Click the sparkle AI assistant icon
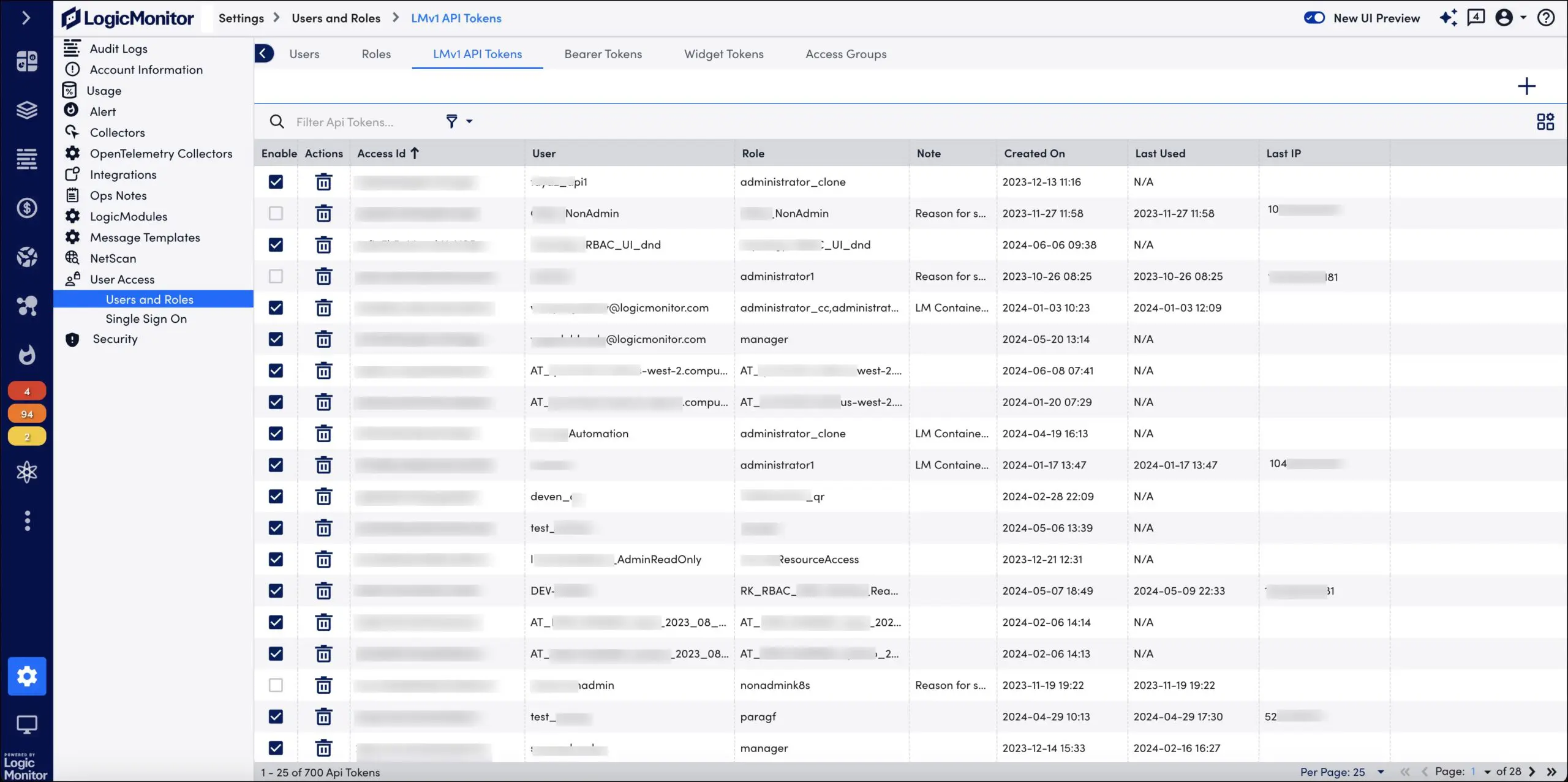This screenshot has width=1568, height=782. coord(1448,18)
